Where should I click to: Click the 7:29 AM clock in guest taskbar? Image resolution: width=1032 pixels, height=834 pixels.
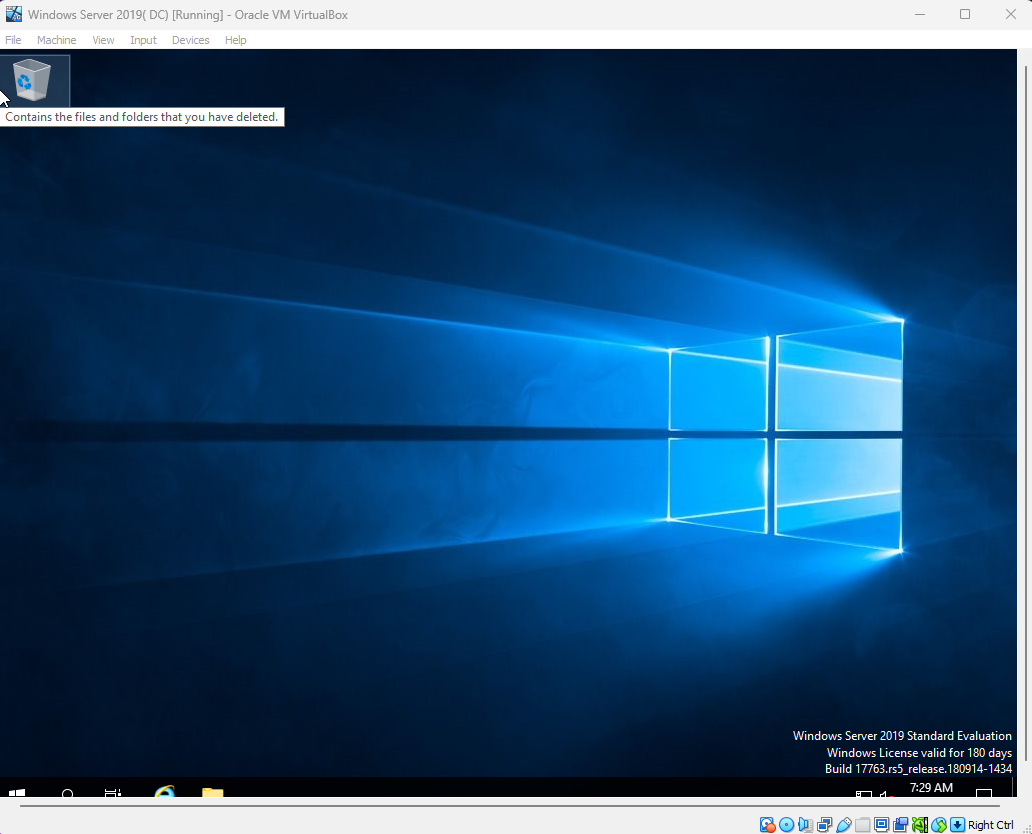coord(931,788)
